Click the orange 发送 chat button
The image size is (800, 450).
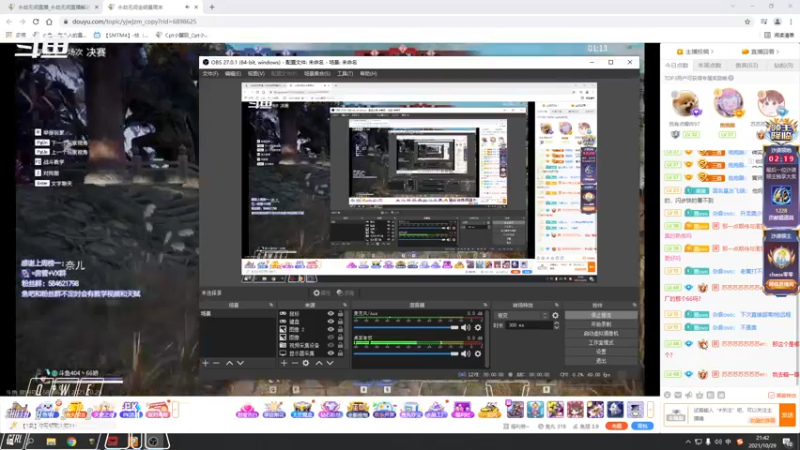[787, 415]
